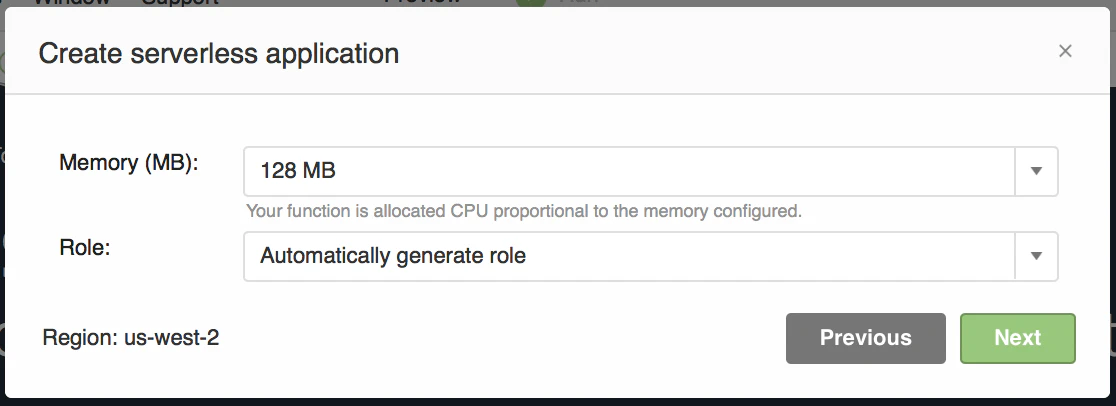Close the Create serverless application dialog
Screen dimensions: 1116x406
click(x=1065, y=51)
